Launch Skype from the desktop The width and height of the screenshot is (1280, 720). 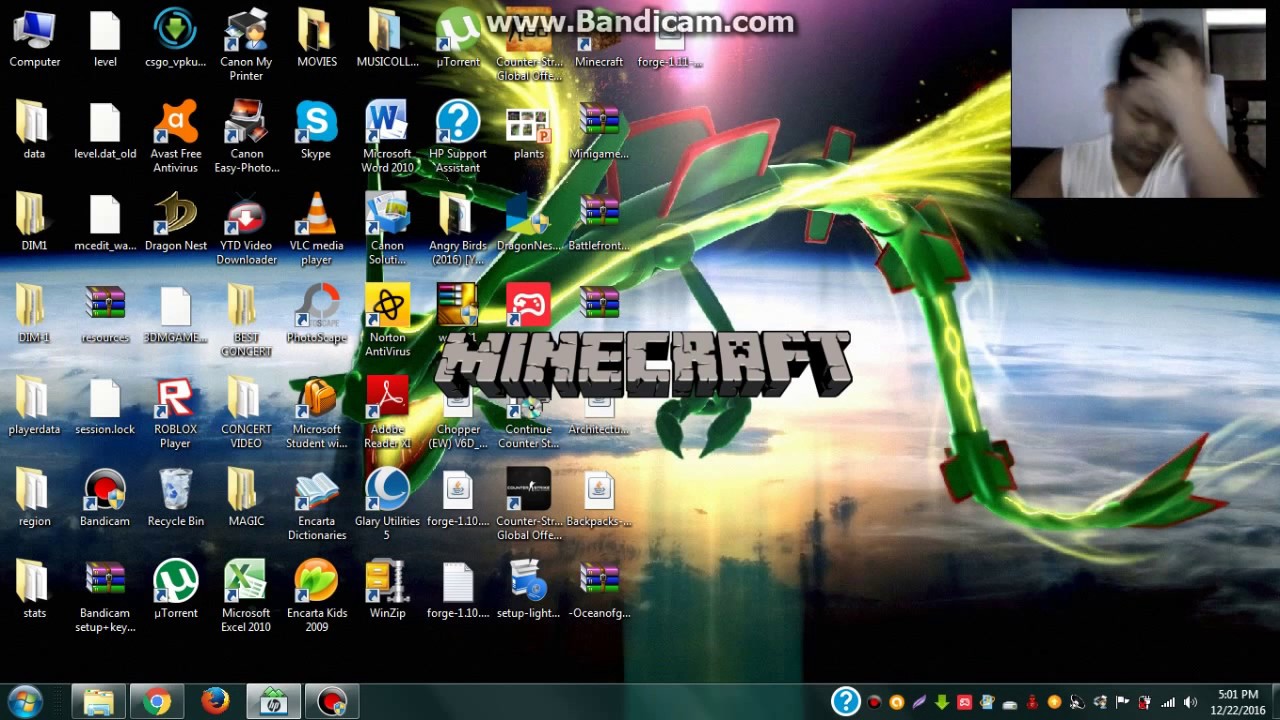pos(316,130)
